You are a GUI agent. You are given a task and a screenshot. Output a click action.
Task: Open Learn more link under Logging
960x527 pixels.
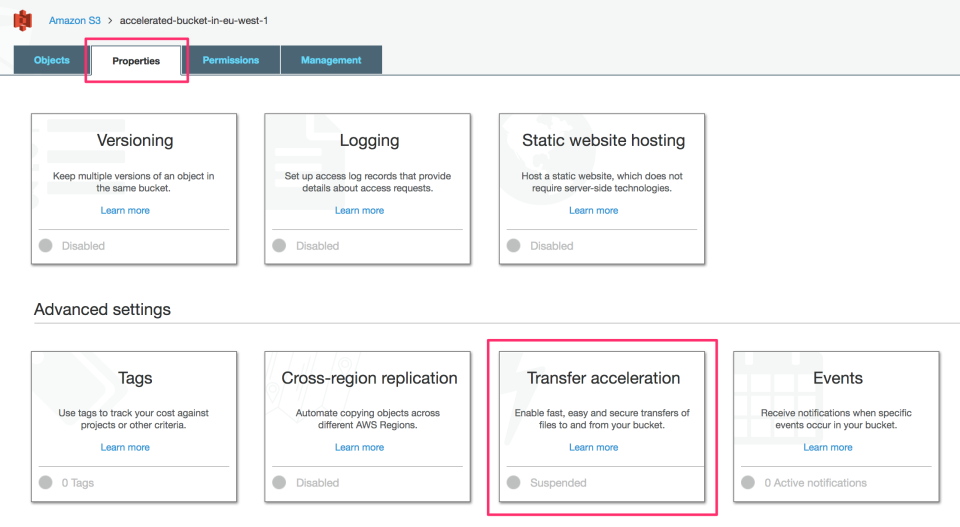click(x=359, y=211)
